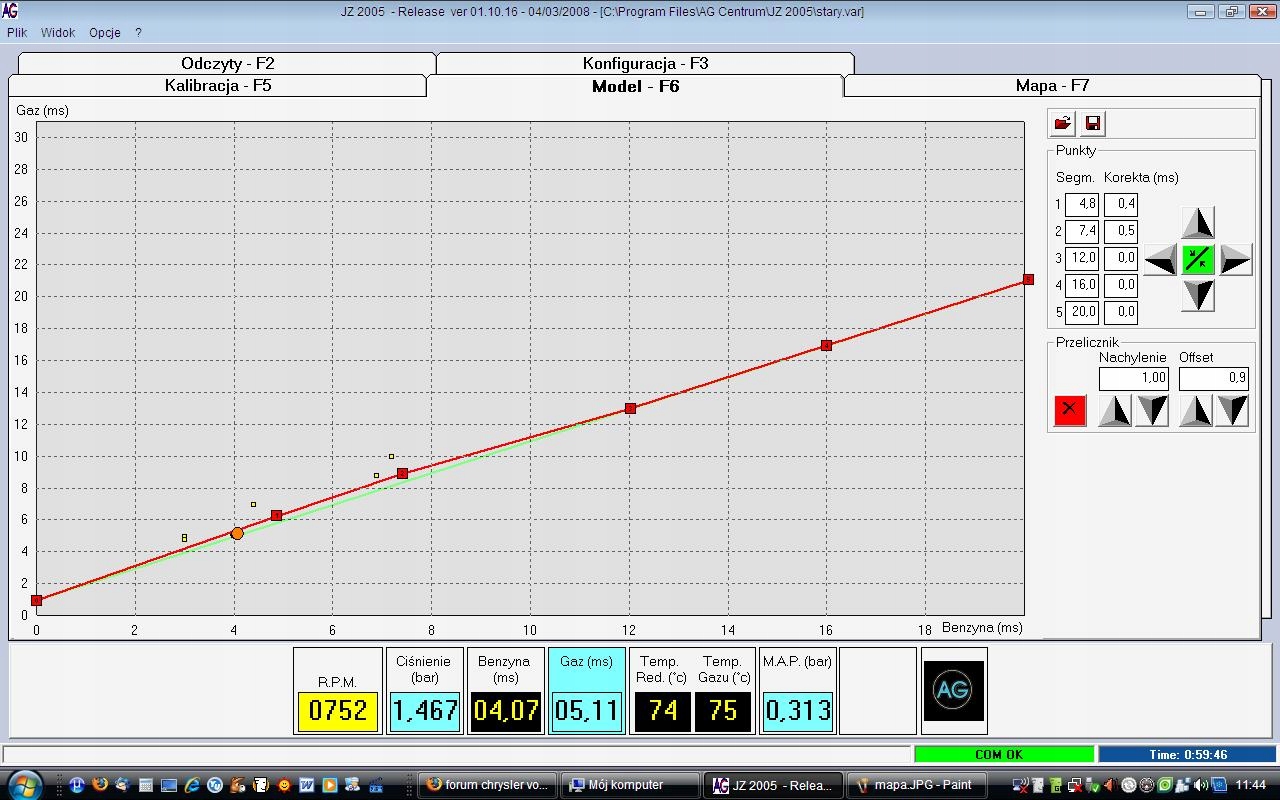Increase the Nachylenie value with up arrow
Image resolution: width=1280 pixels, height=800 pixels.
click(1115, 410)
